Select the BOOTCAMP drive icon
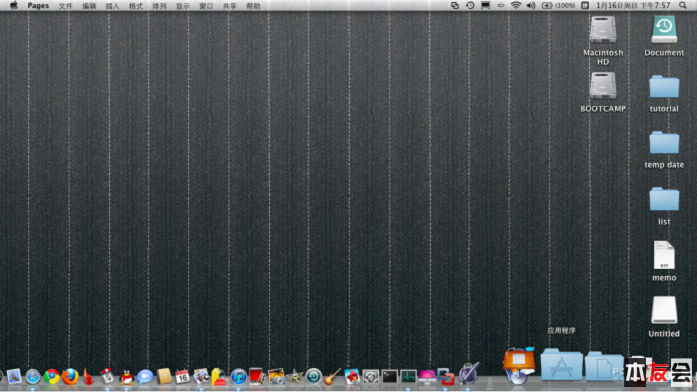The width and height of the screenshot is (697, 392). 603,85
